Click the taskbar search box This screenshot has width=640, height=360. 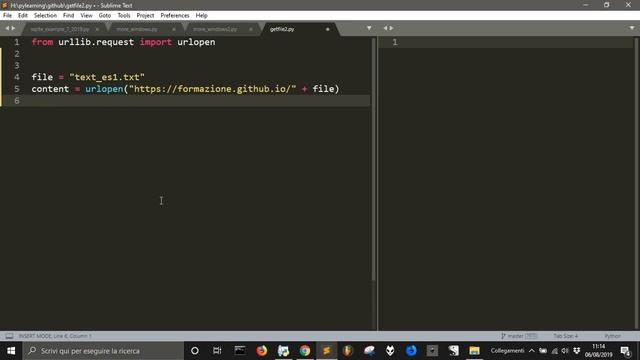point(103,351)
